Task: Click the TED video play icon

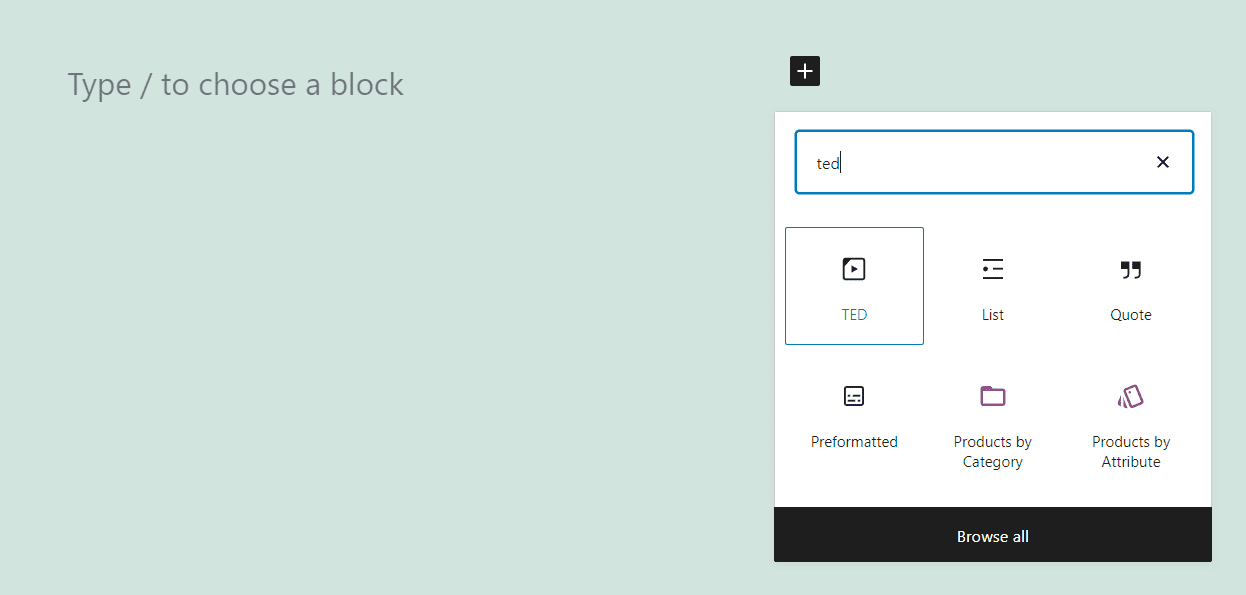Action: (x=854, y=268)
